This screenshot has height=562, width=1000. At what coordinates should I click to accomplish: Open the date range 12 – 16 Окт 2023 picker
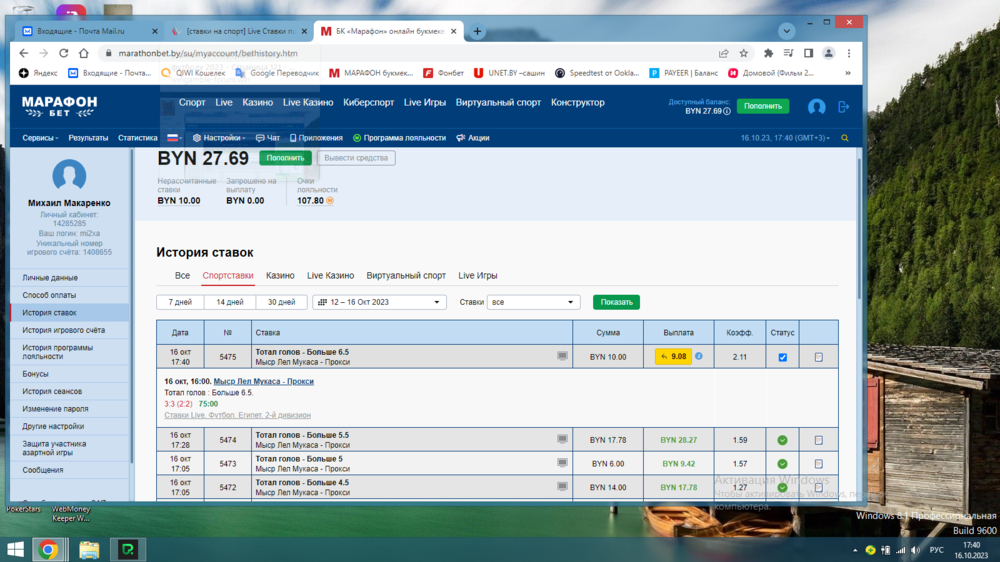[379, 302]
